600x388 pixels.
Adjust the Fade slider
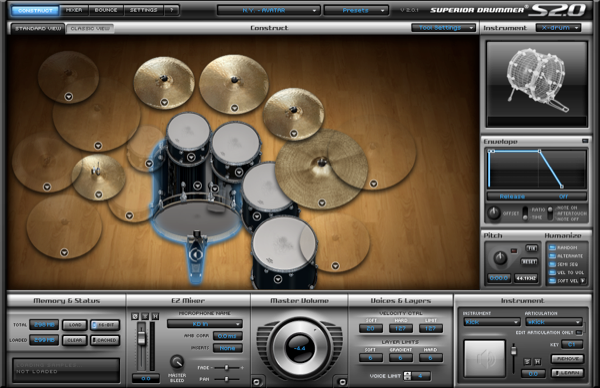point(227,367)
